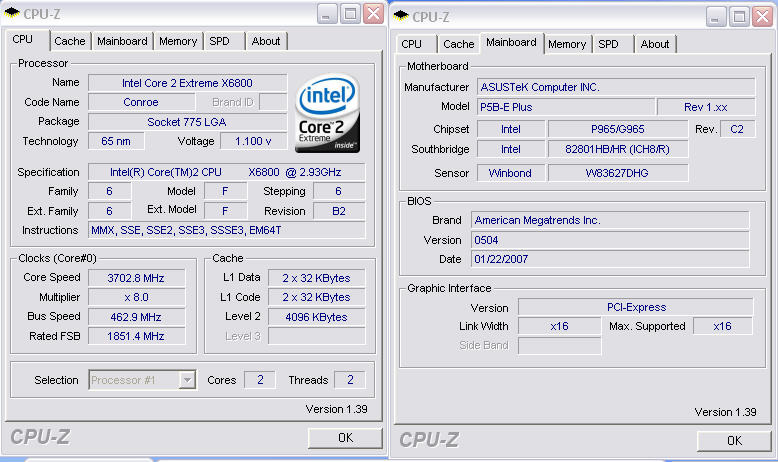Close the right CPU-Z window
Image resolution: width=778 pixels, height=462 pixels.
[763, 17]
